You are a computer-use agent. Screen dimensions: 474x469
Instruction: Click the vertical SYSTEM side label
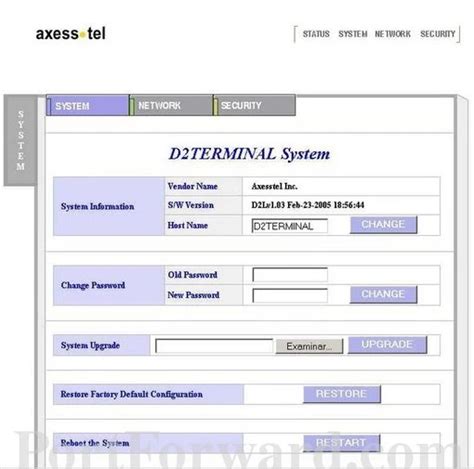point(20,140)
